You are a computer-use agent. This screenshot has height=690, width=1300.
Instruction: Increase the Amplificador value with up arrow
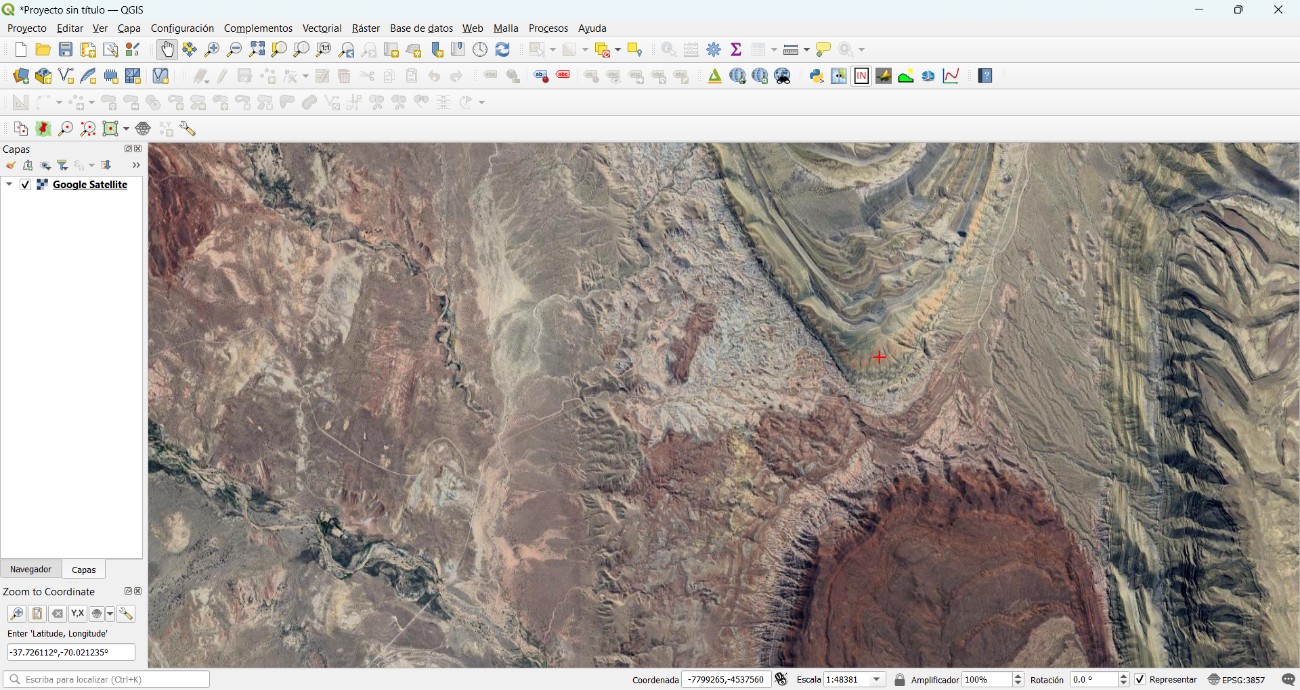[1019, 676]
